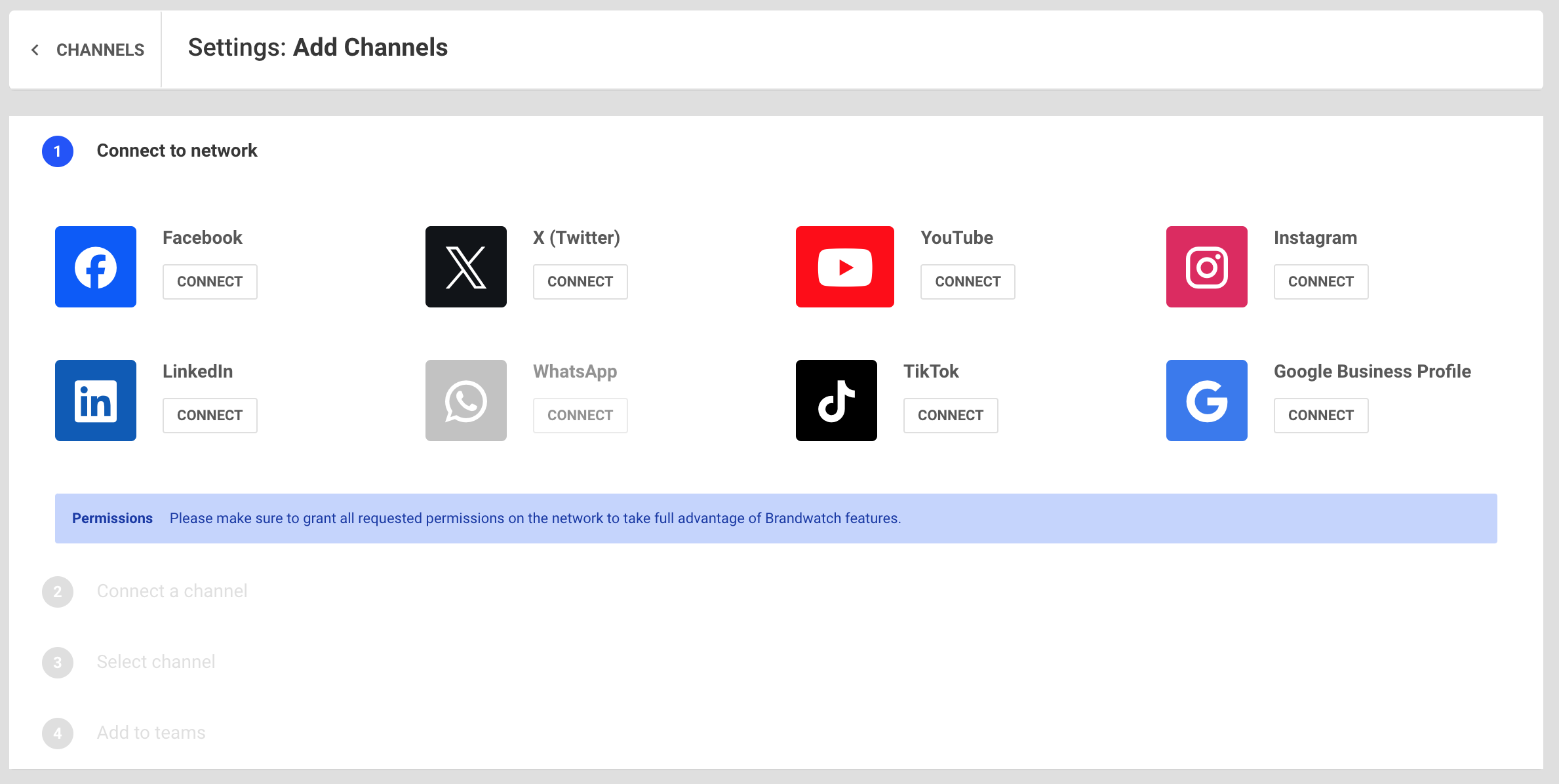Click the 'YouTube' network name
Viewport: 1559px width, 784px height.
(x=957, y=238)
